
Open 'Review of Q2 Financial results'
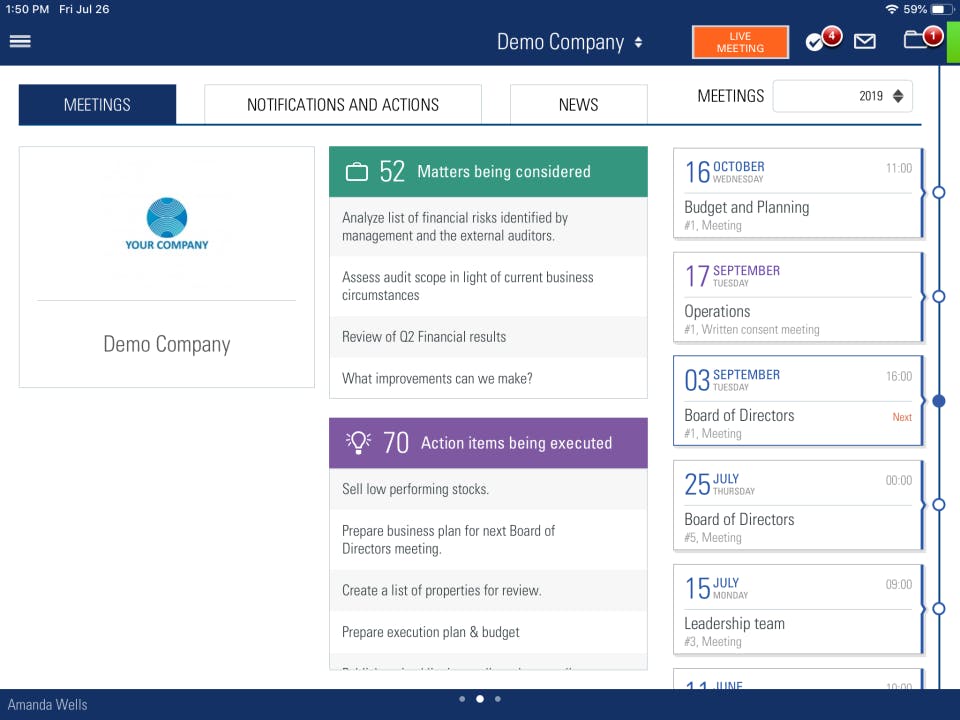click(488, 337)
